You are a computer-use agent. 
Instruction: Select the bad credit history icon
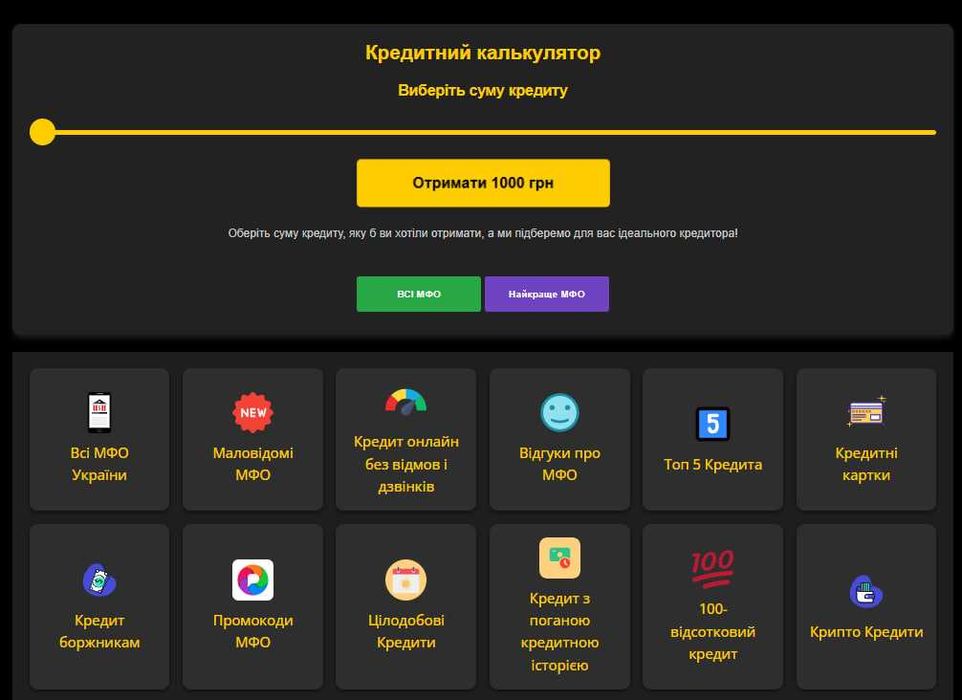(560, 558)
